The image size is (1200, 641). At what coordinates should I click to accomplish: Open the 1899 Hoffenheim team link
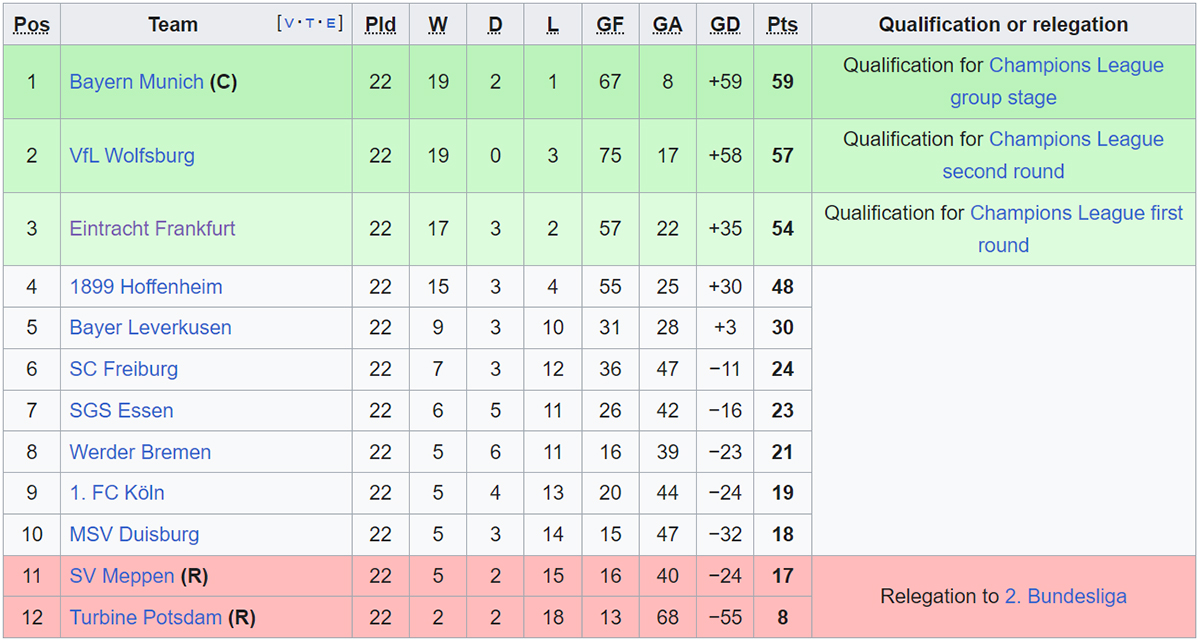click(146, 287)
